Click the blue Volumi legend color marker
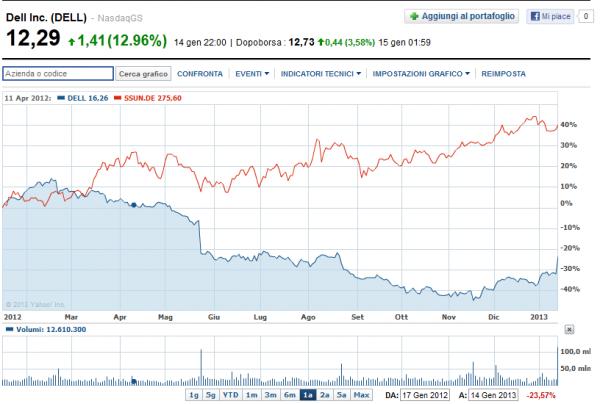The image size is (600, 404). pyautogui.click(x=10, y=329)
